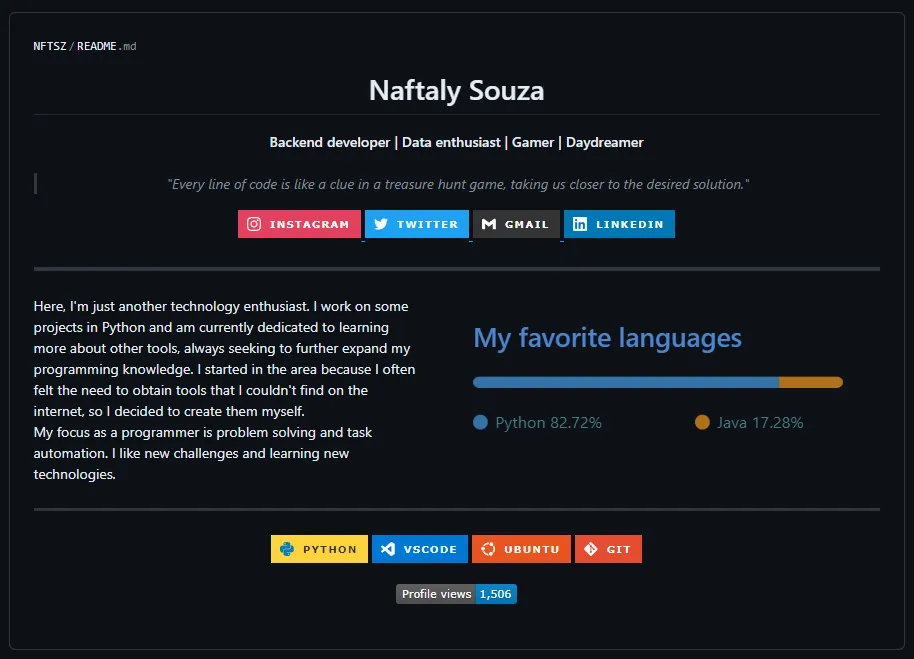Click the 'My favorite languages' heading
Screen dimensions: 914x659
point(607,338)
